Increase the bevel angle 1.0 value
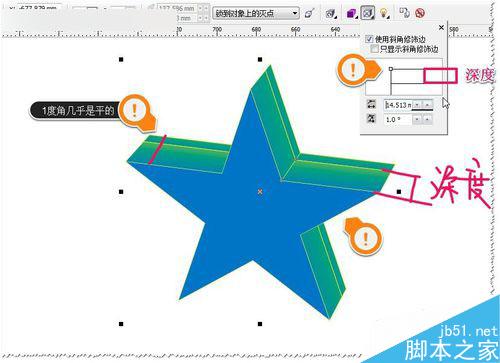Screen dimensions: 500x363 [427, 119]
